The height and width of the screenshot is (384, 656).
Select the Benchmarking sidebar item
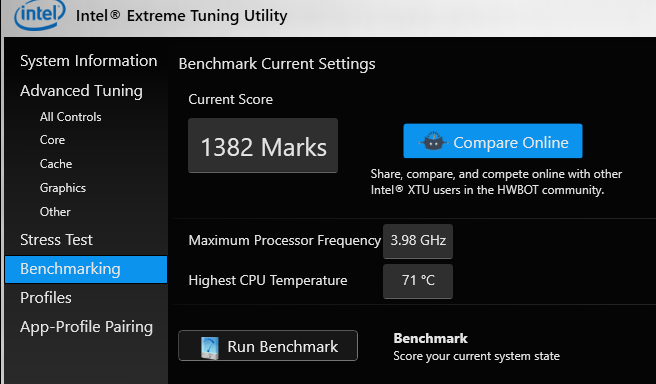(x=86, y=269)
